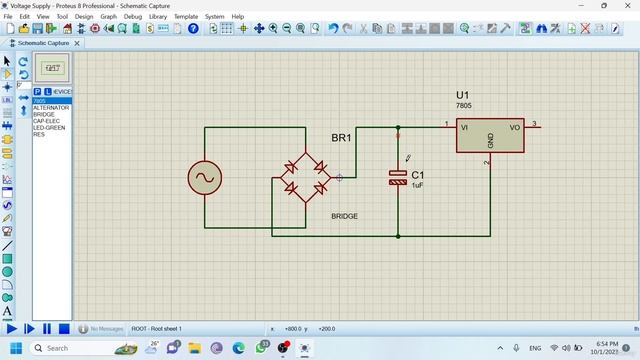Select the Selection Mode arrow tool
The image size is (640, 360).
tap(7, 61)
